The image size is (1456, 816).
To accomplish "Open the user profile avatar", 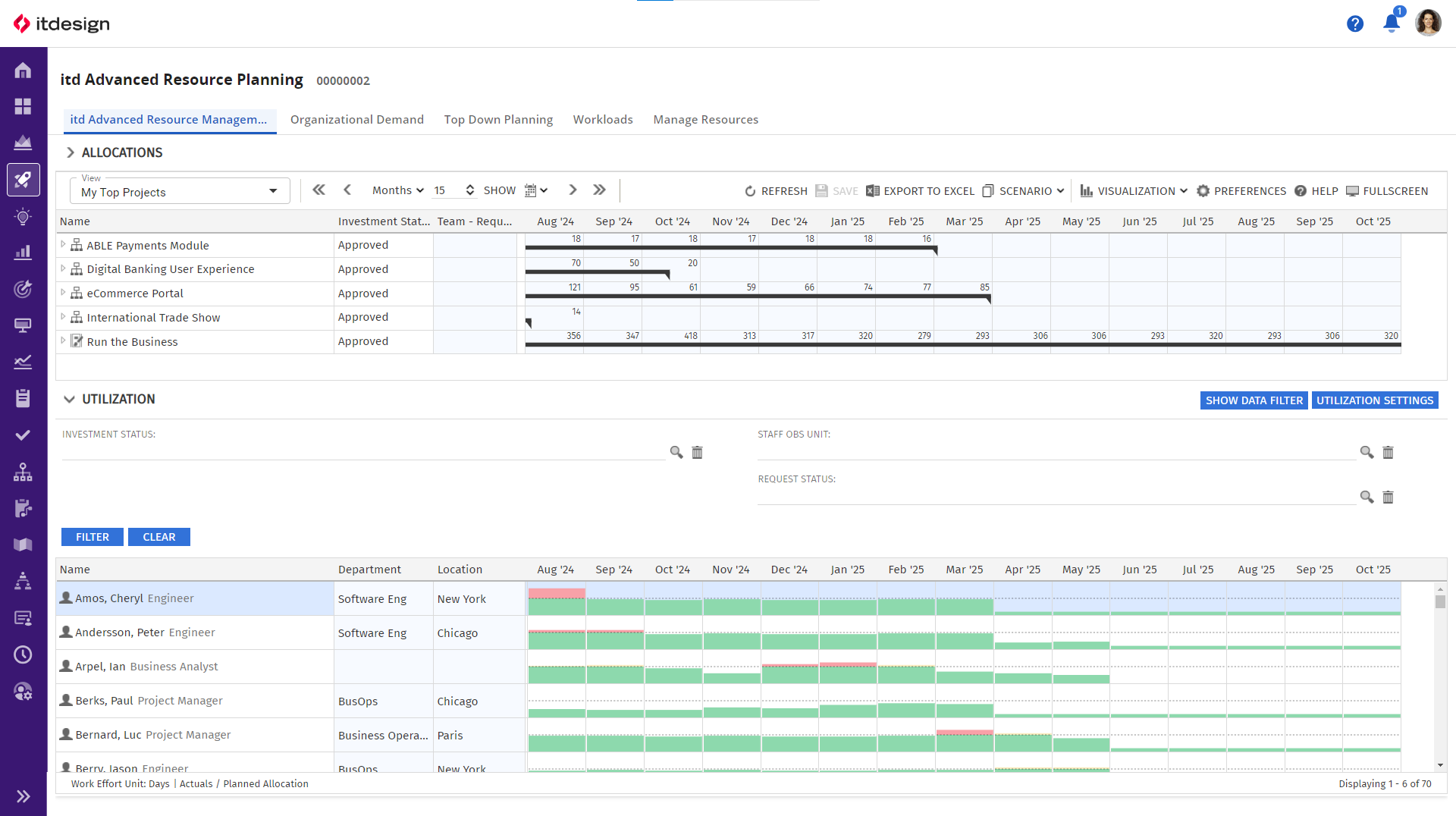I will tap(1428, 23).
